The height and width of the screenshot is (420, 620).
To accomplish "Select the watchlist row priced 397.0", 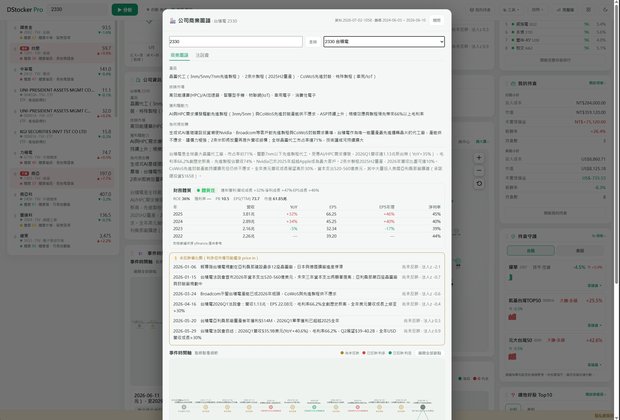I will point(63,176).
